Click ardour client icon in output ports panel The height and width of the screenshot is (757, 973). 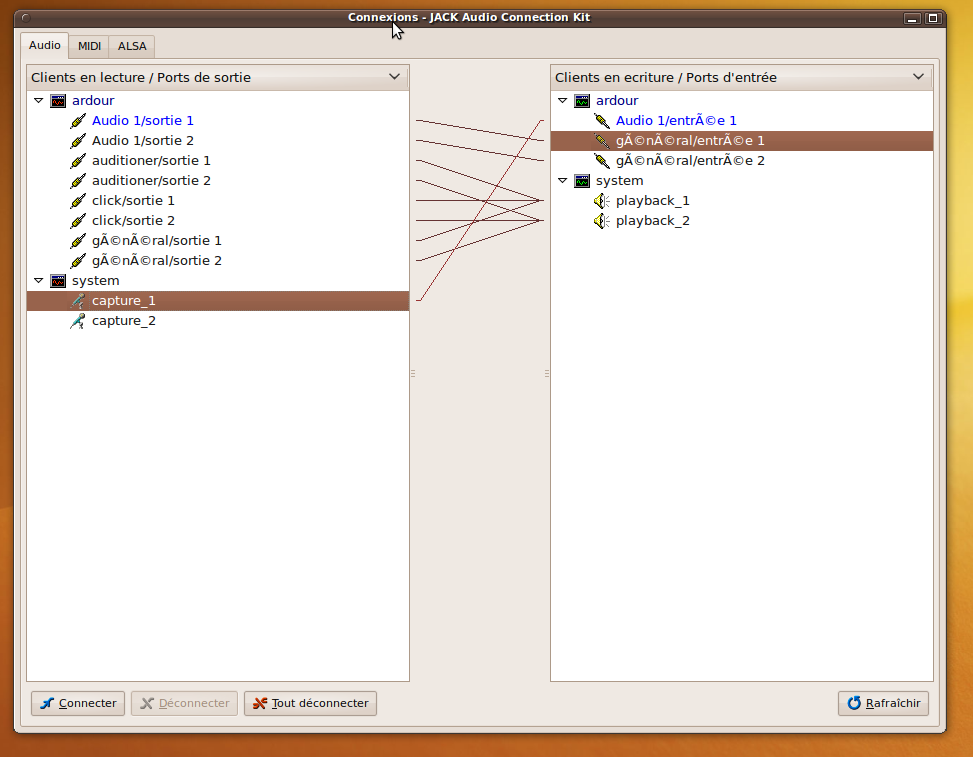pyautogui.click(x=58, y=101)
